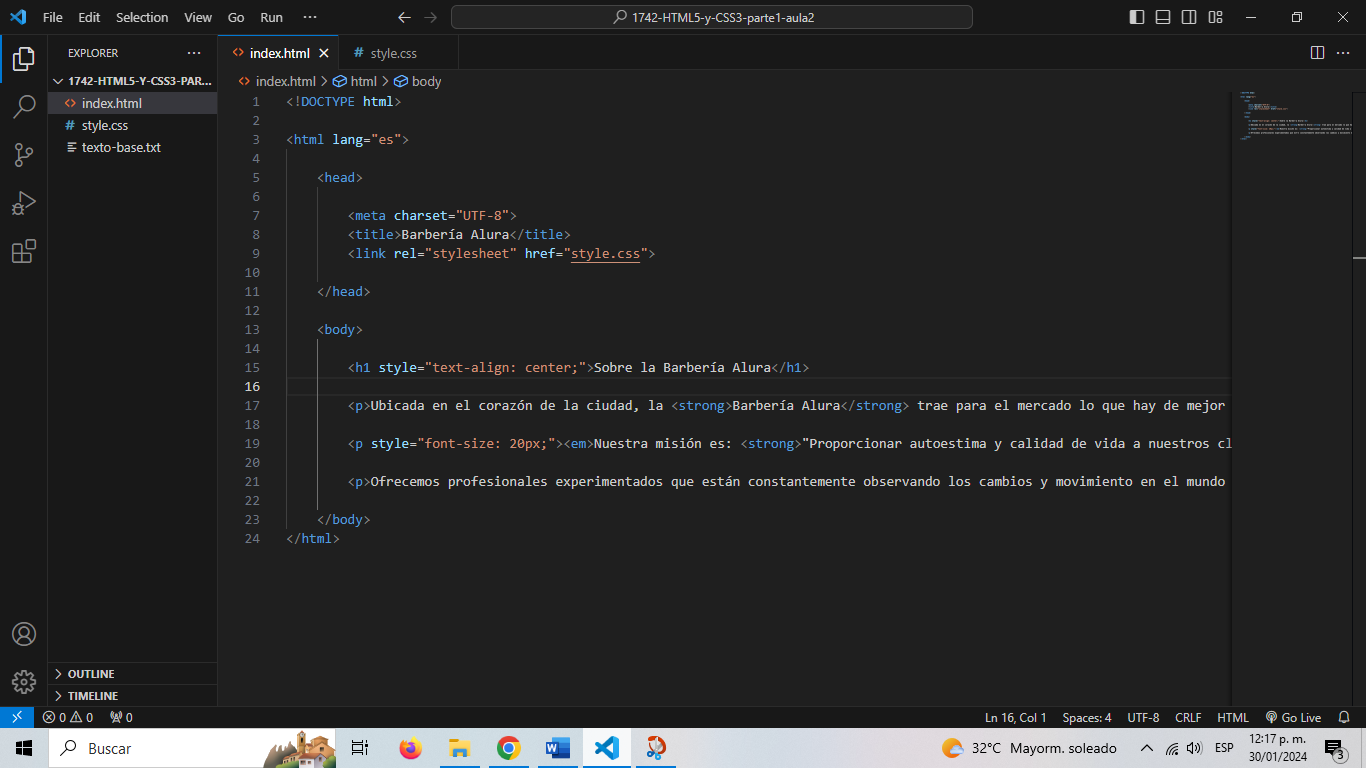Open Microsoft Word from the taskbar
The height and width of the screenshot is (768, 1366).
(x=557, y=748)
